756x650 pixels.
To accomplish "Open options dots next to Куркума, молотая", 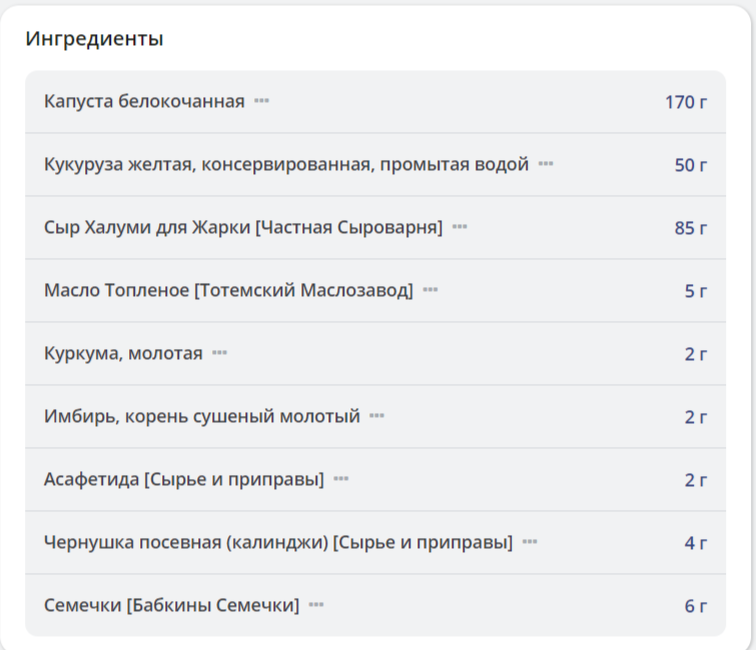I will tap(219, 353).
